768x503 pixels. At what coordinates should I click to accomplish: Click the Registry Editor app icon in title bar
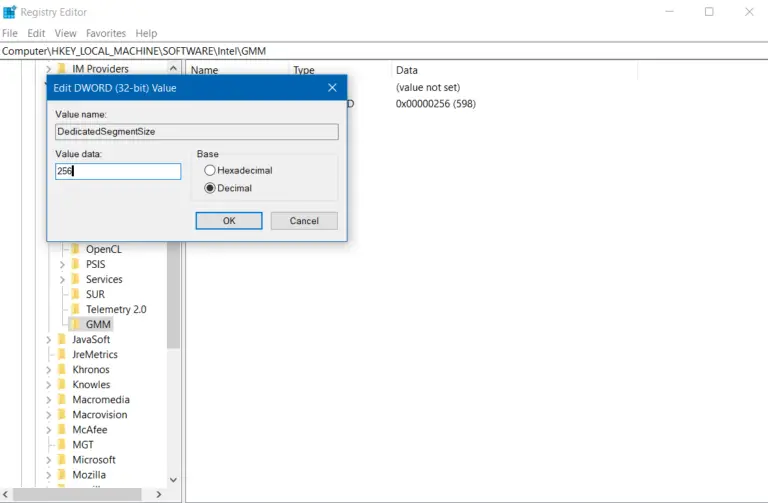click(x=10, y=12)
